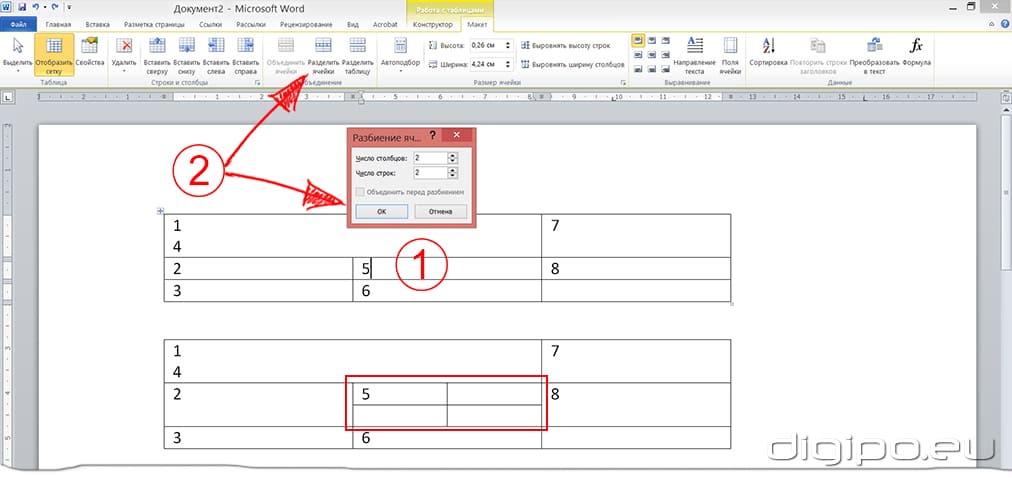Click Направление текста (Text Direction) icon

point(695,48)
